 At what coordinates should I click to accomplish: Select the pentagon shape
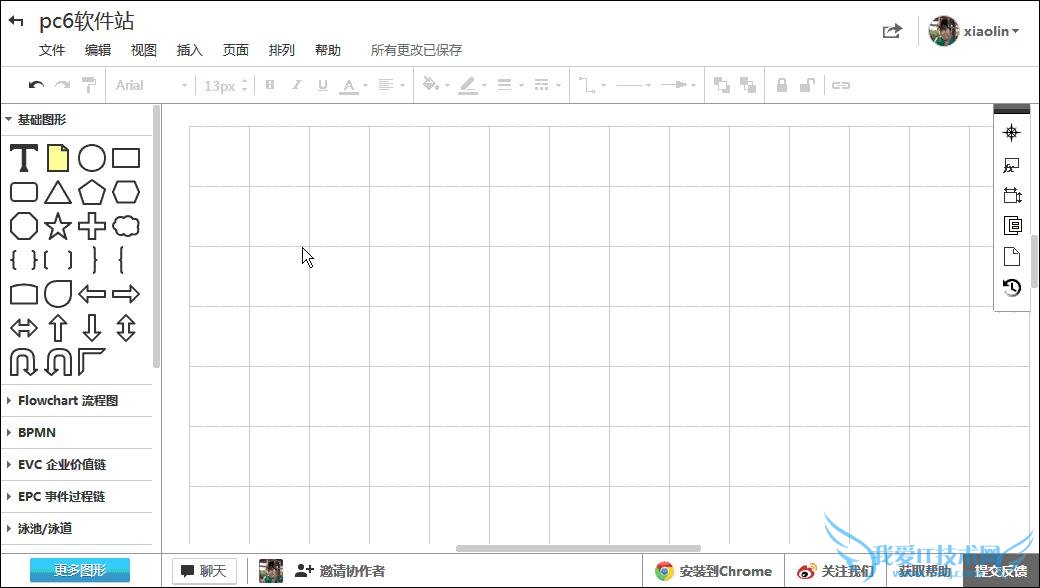(92, 193)
